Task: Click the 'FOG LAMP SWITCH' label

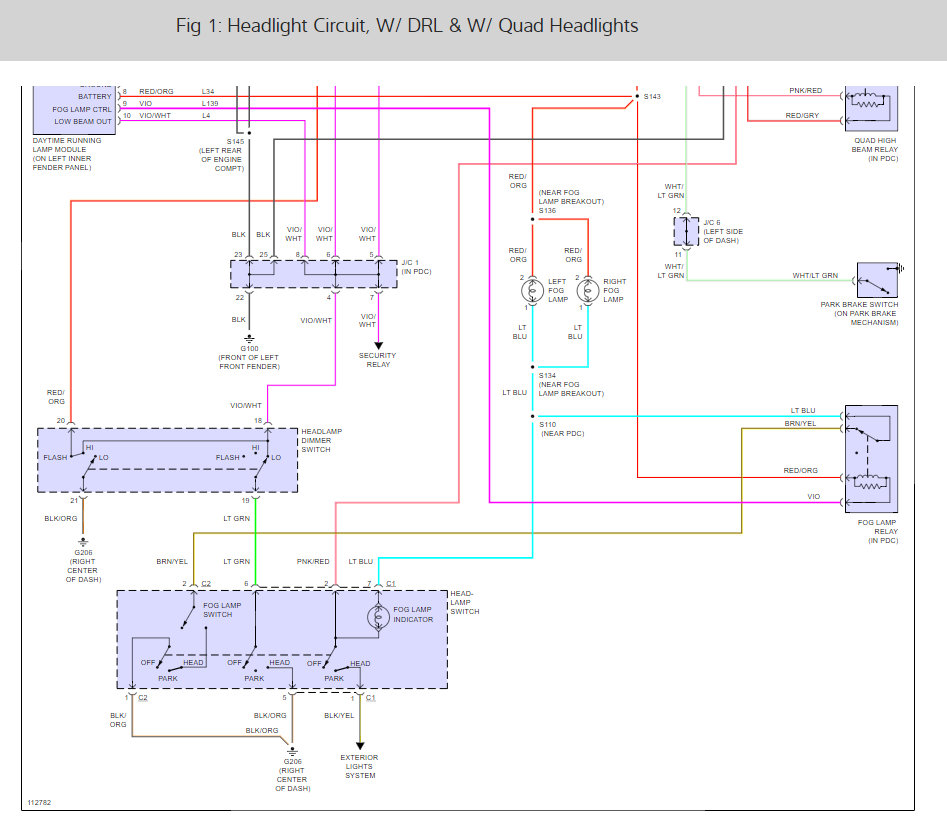Action: 222,609
